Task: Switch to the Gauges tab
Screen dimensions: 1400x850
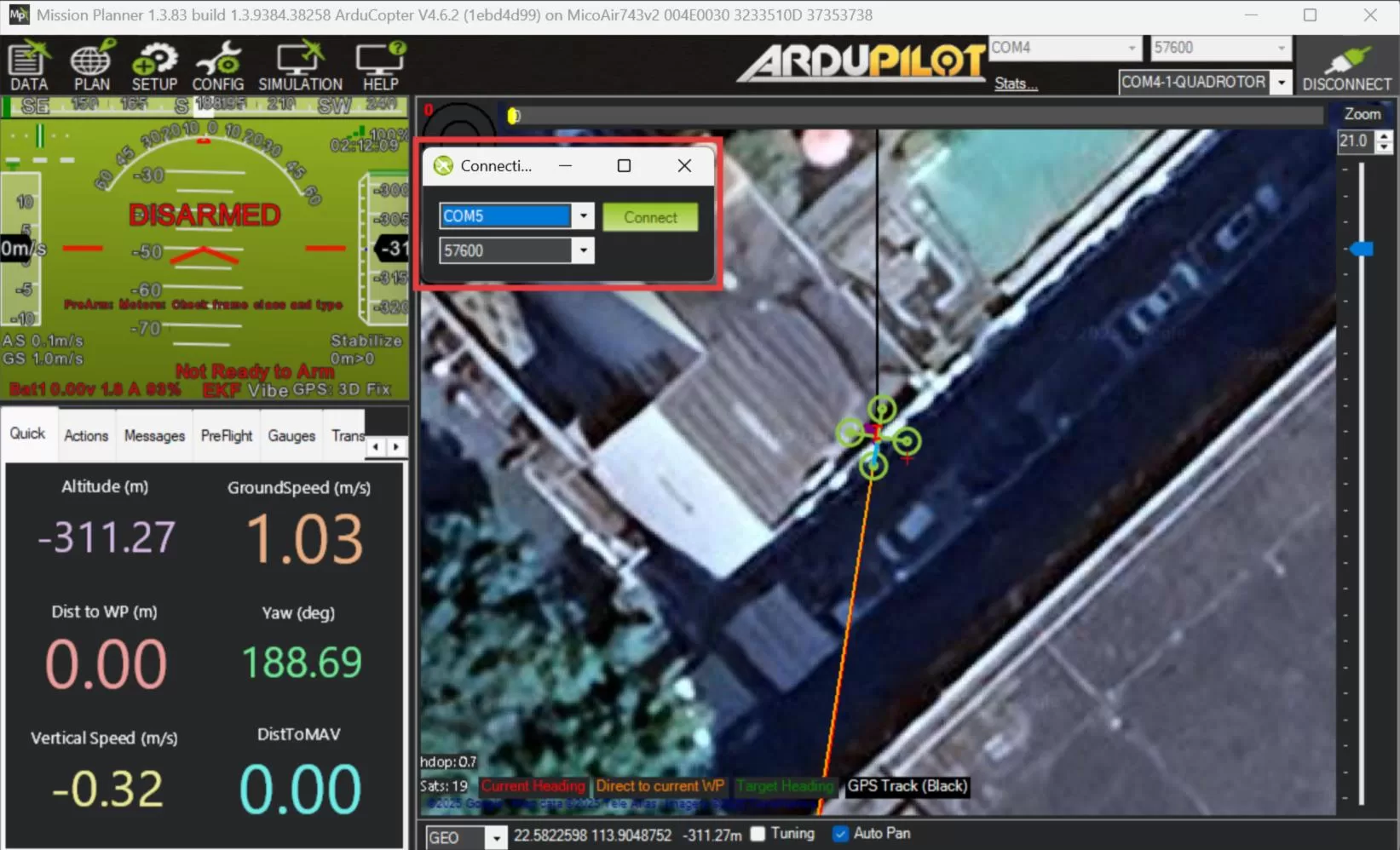Action: click(x=291, y=435)
